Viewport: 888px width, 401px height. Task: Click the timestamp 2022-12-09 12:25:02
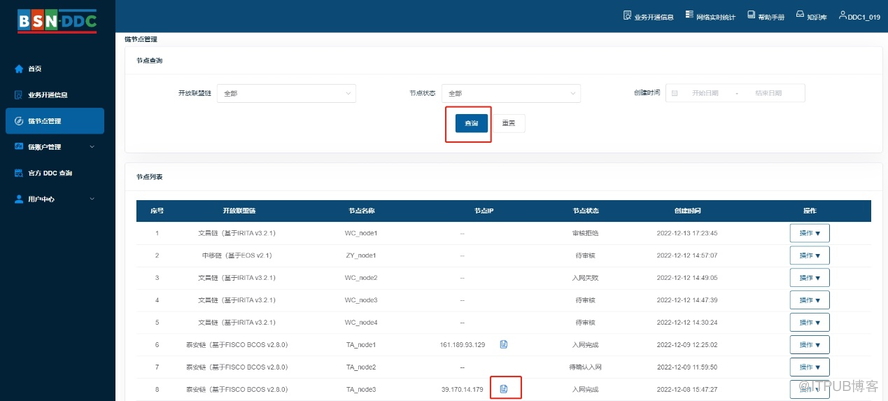(687, 344)
